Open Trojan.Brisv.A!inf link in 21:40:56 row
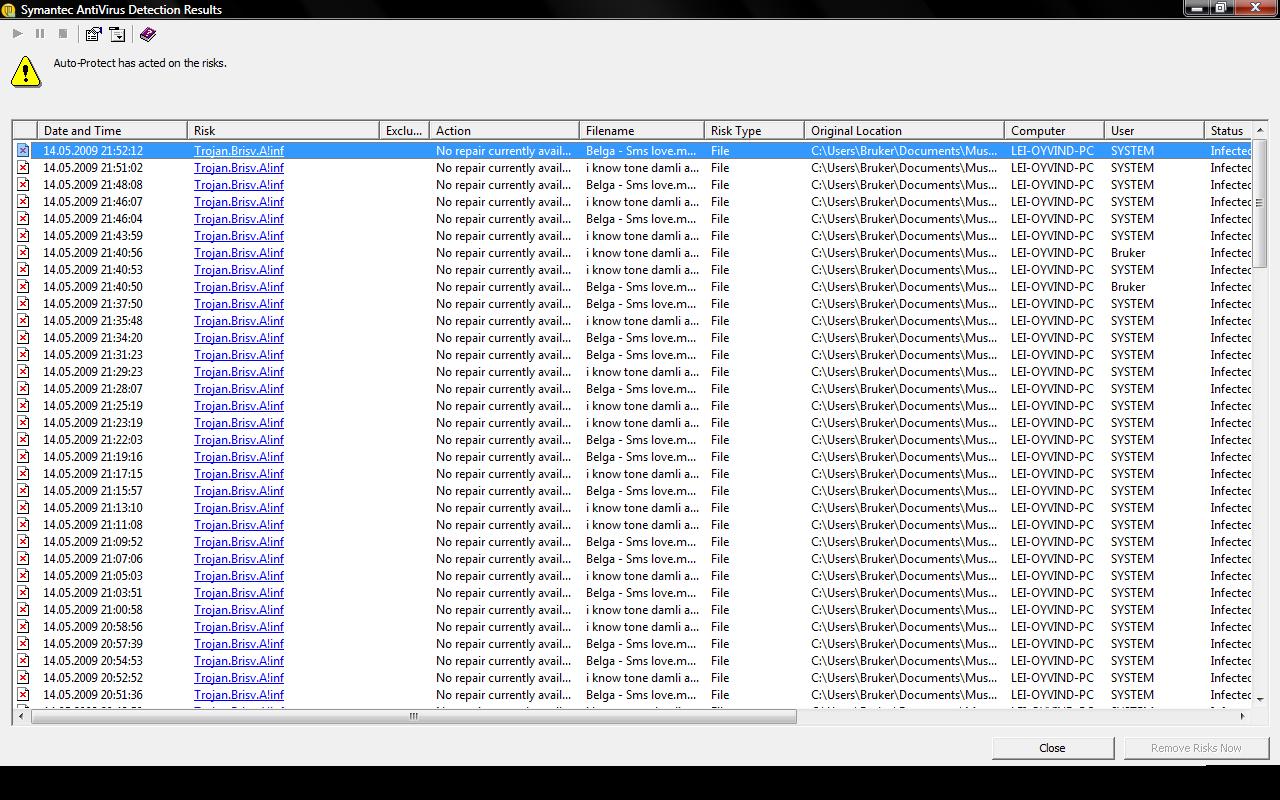Screen dimensions: 1280x800 pos(239,253)
